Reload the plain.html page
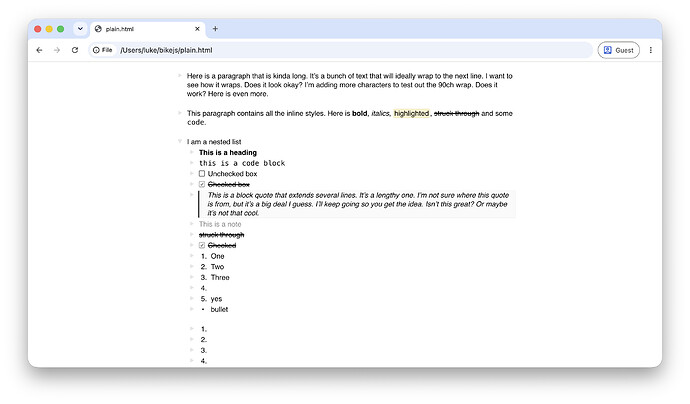Image resolution: width=690 pixels, height=404 pixels. pos(75,50)
